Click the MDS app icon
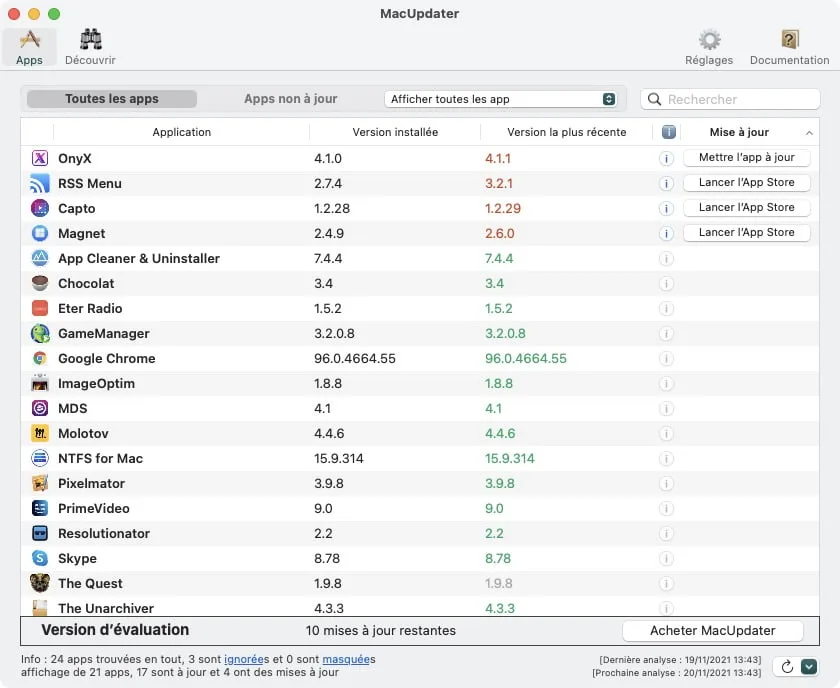 coord(40,408)
